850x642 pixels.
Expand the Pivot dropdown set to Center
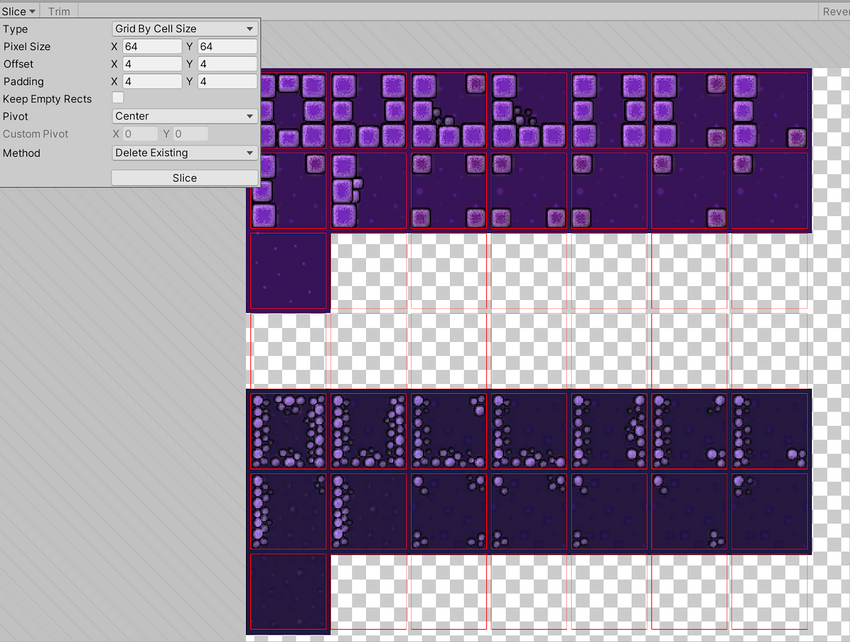point(184,116)
